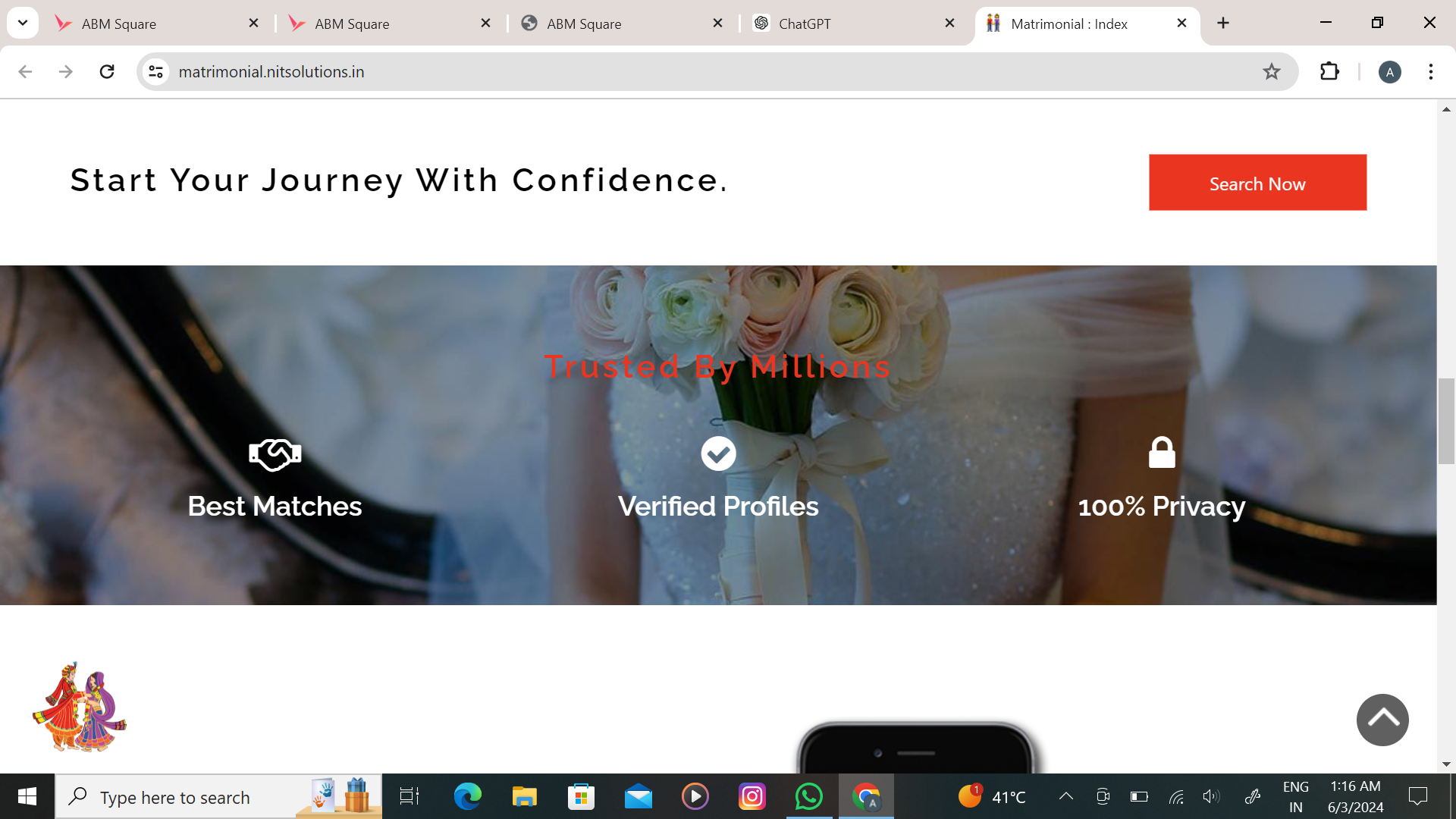Click the wedding couple logo image
The height and width of the screenshot is (819, 1456).
tap(80, 706)
